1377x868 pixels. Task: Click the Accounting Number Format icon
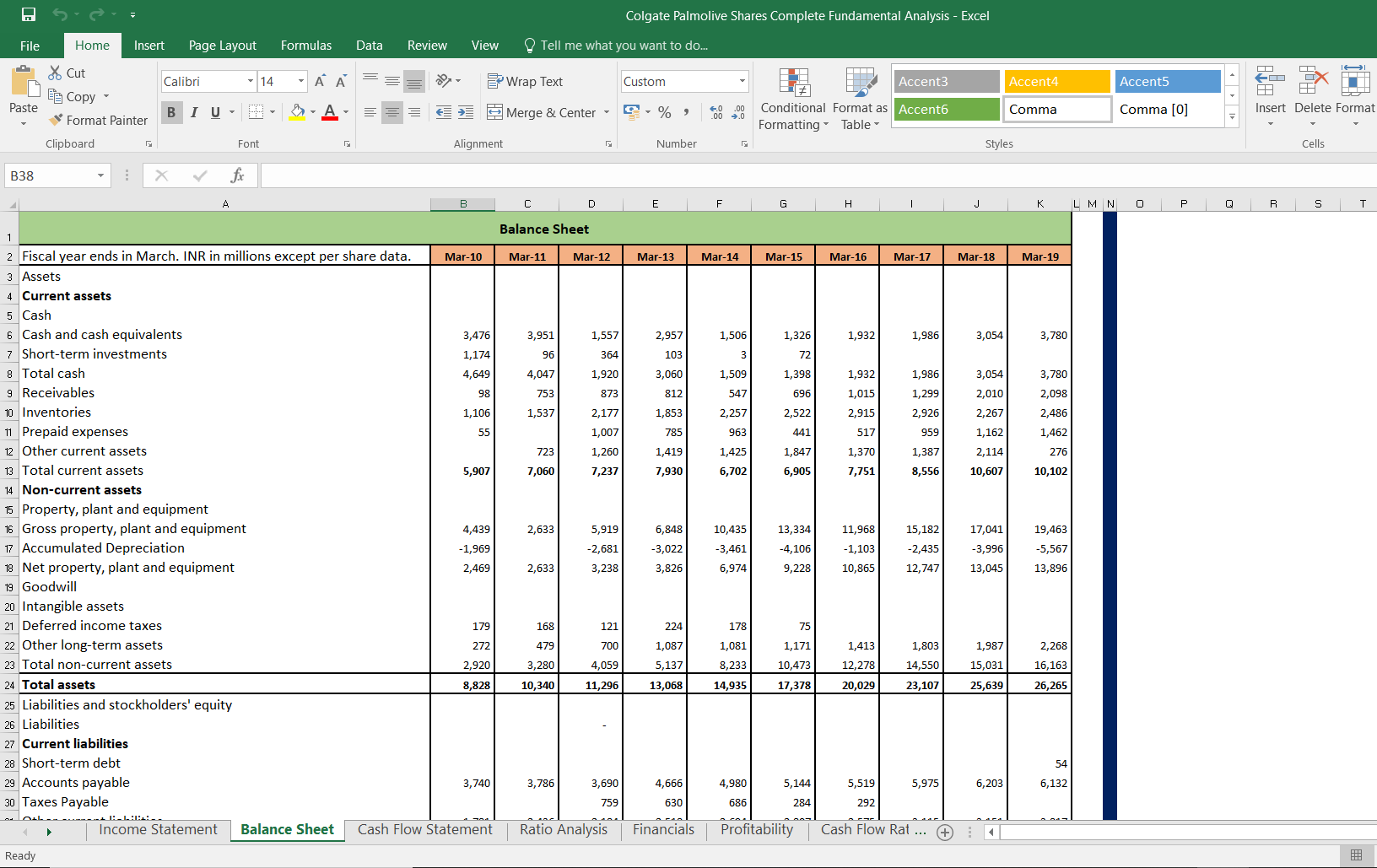(x=631, y=112)
